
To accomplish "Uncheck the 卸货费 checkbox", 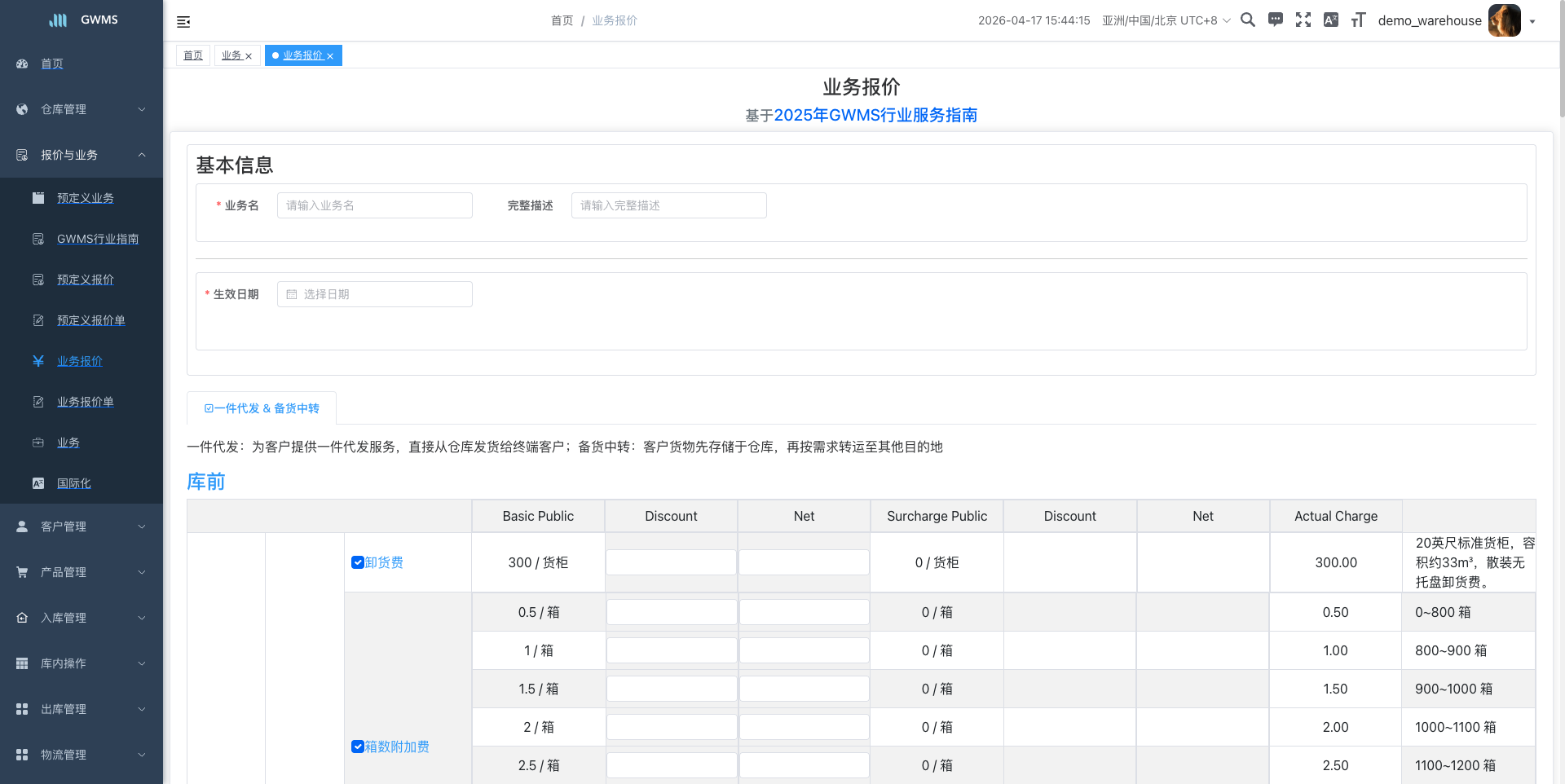I will point(357,562).
